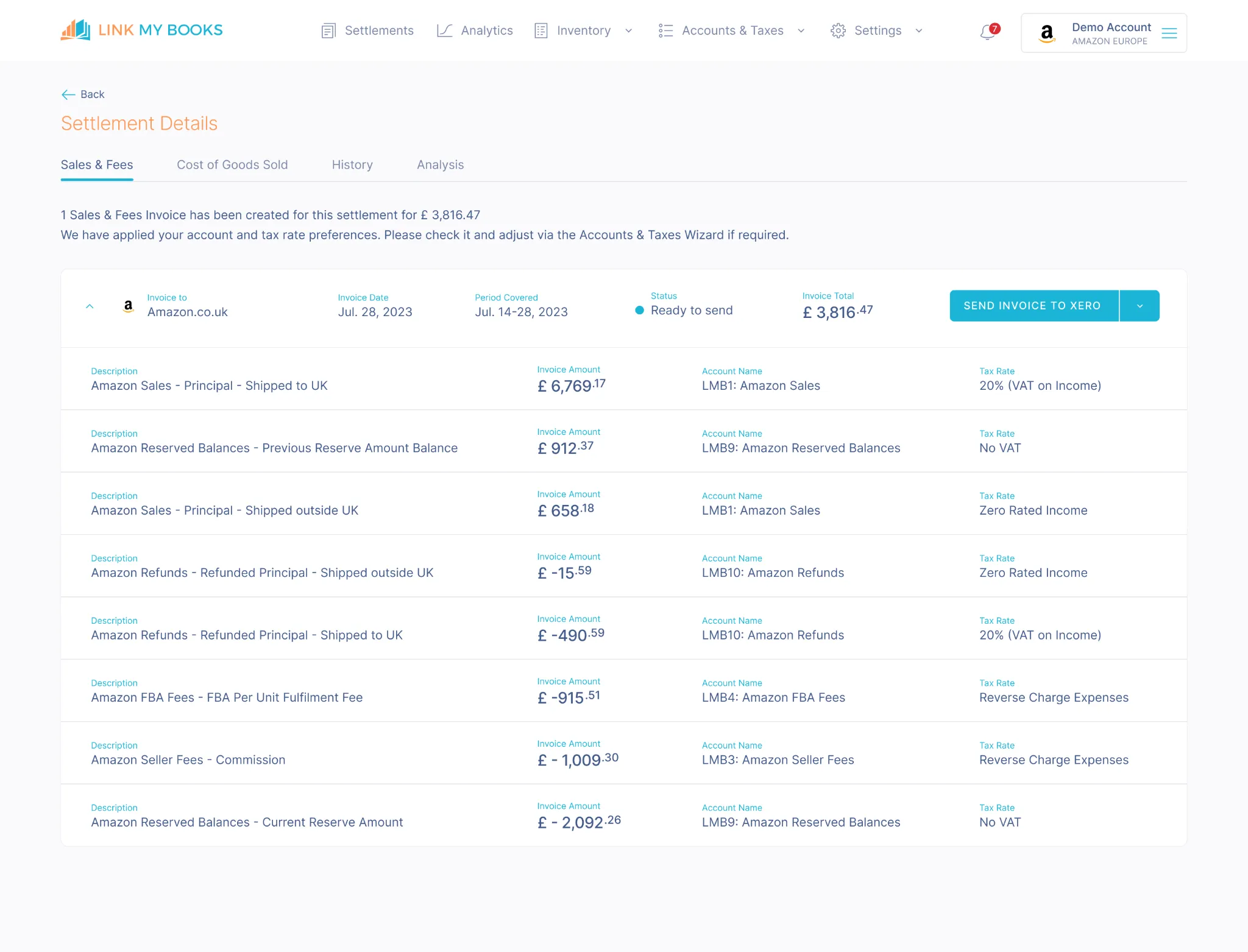1248x952 pixels.
Task: Click Refunded Principal Shipped outside UK description
Action: [262, 573]
